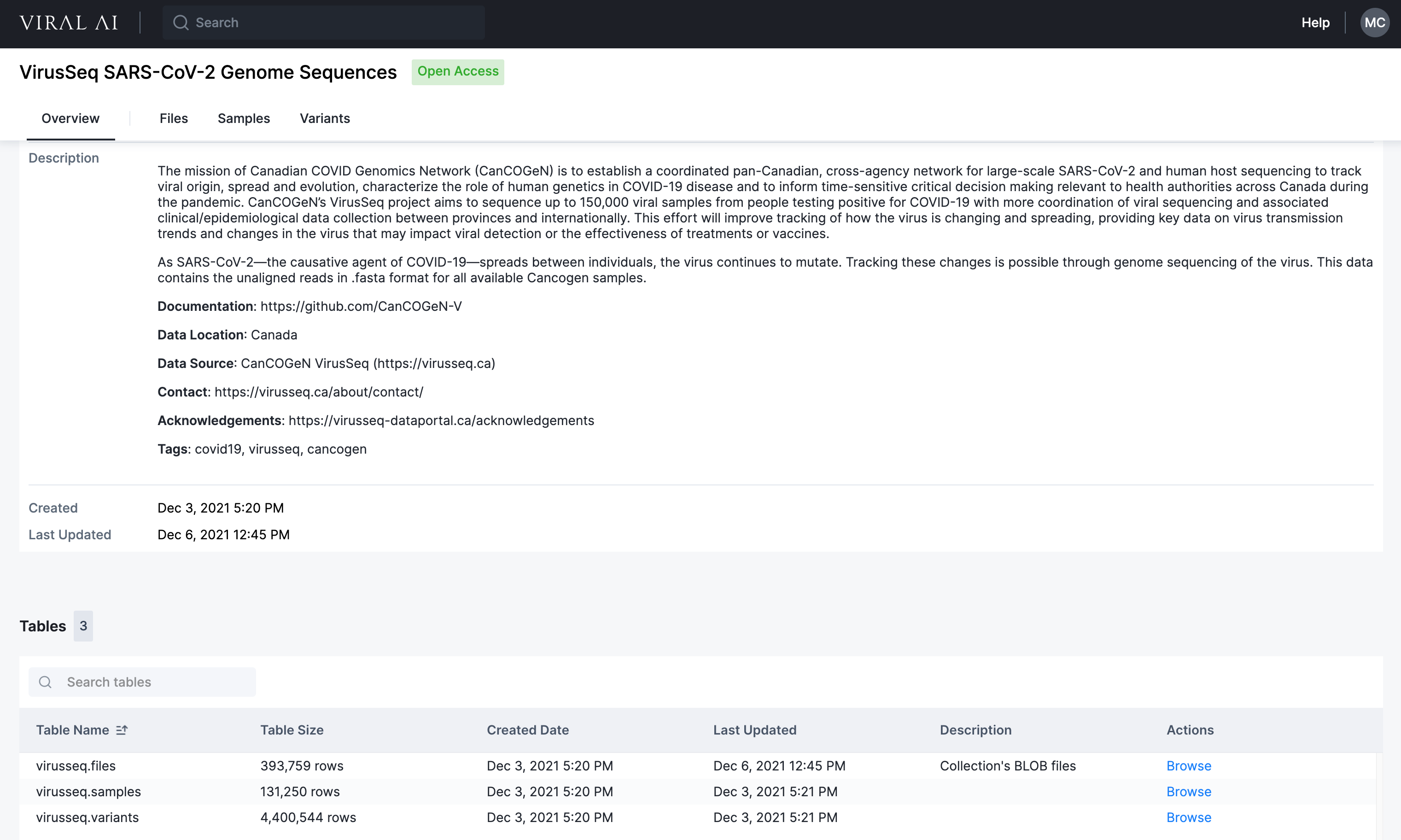This screenshot has width=1401, height=840.
Task: Browse the virusseq.files table
Action: (x=1188, y=766)
